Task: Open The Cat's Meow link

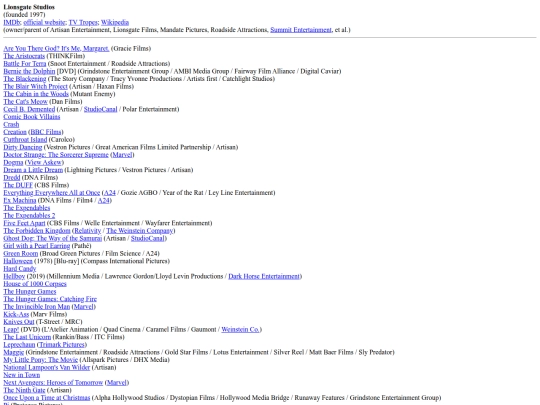Action: [25, 102]
